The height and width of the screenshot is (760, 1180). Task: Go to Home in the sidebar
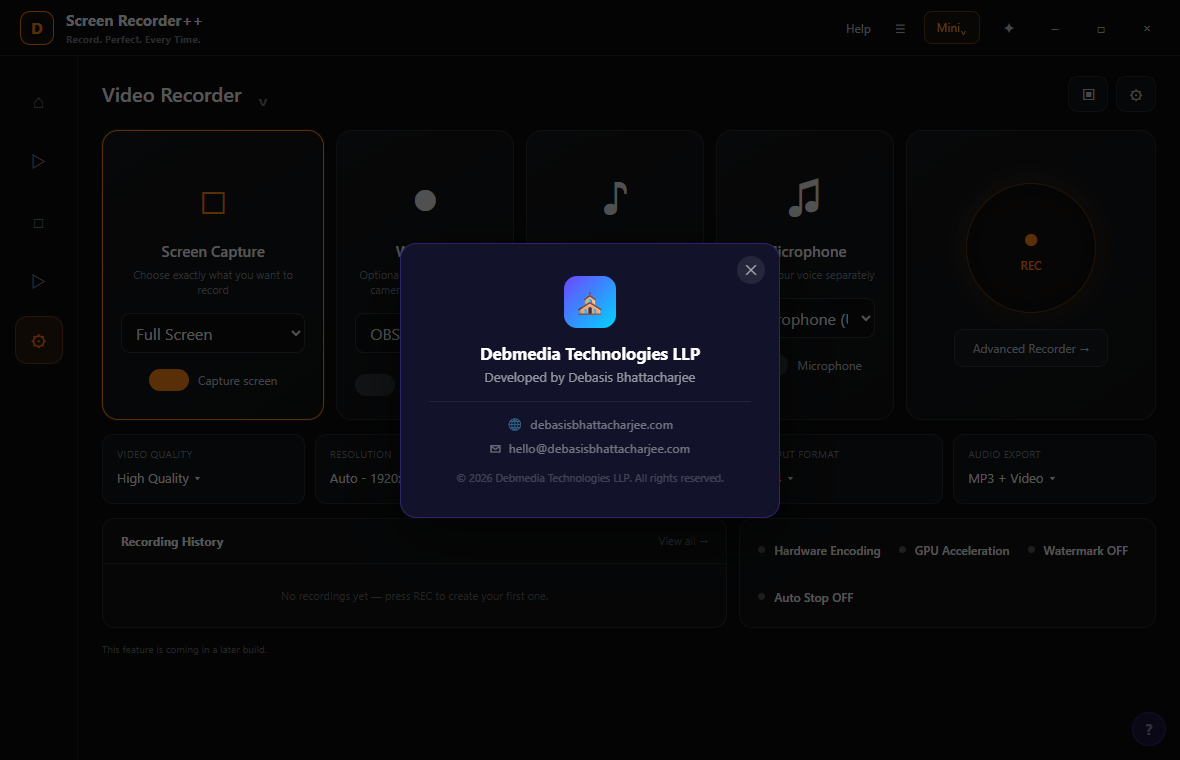pos(38,102)
